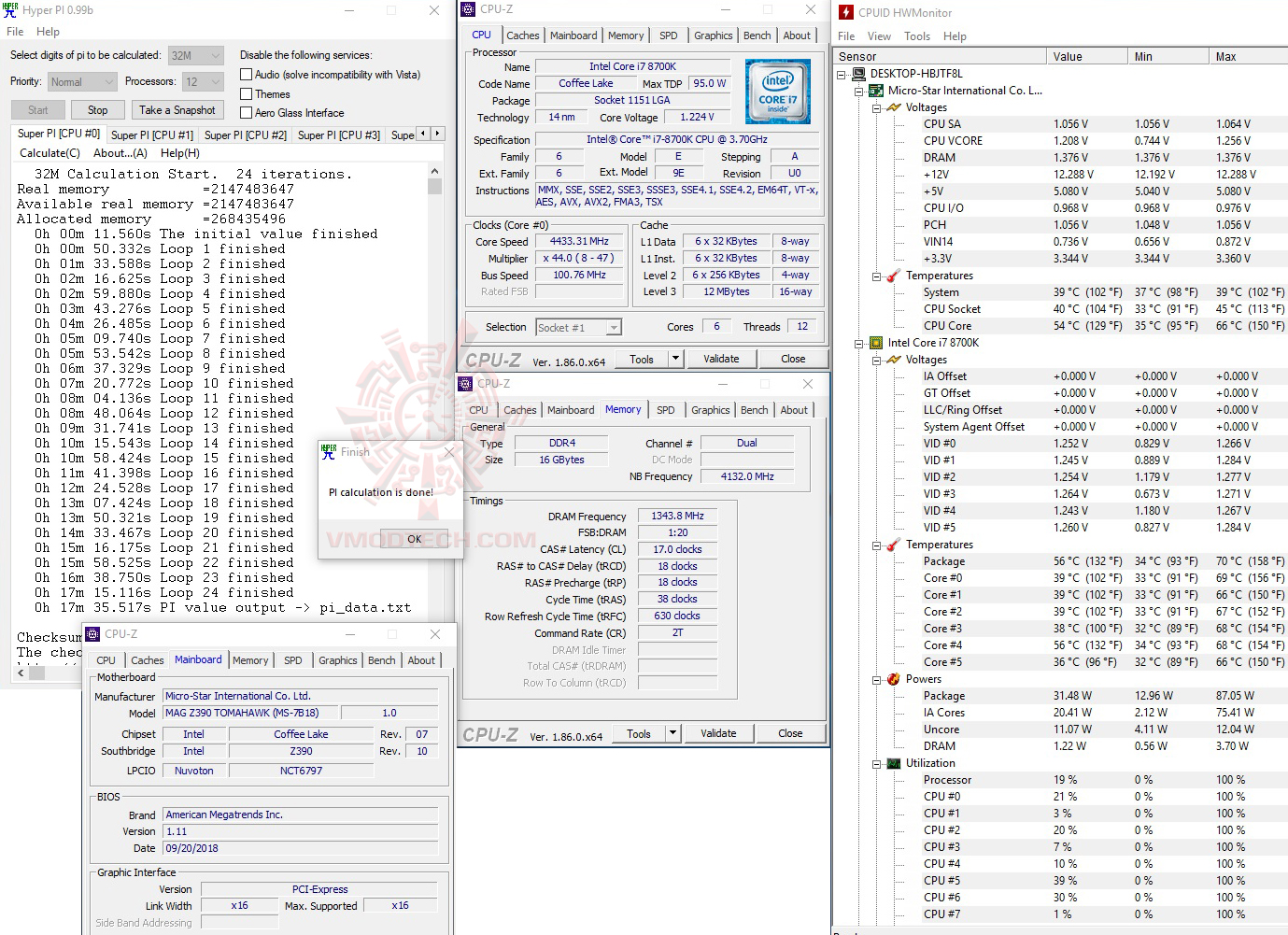
Task: Click the motherboard icon beside Micro-Star International
Action: (875, 91)
